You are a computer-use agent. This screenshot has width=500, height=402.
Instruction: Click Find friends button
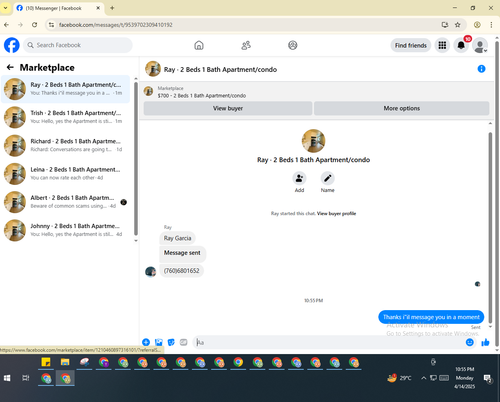(411, 45)
